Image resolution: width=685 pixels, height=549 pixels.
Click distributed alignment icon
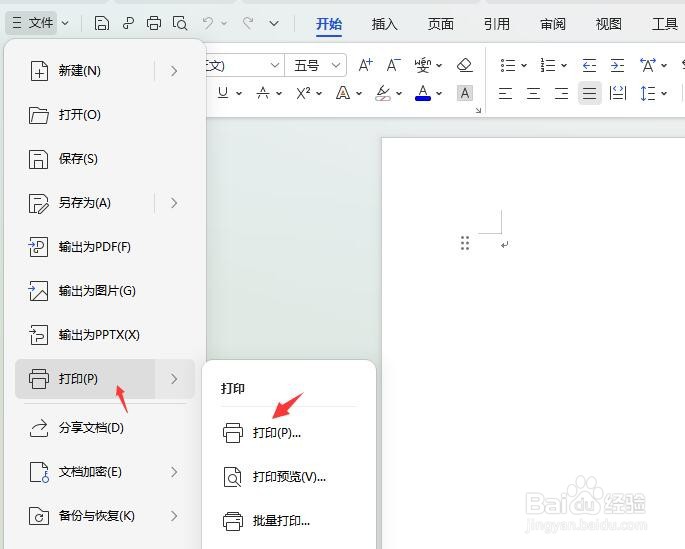tap(618, 93)
